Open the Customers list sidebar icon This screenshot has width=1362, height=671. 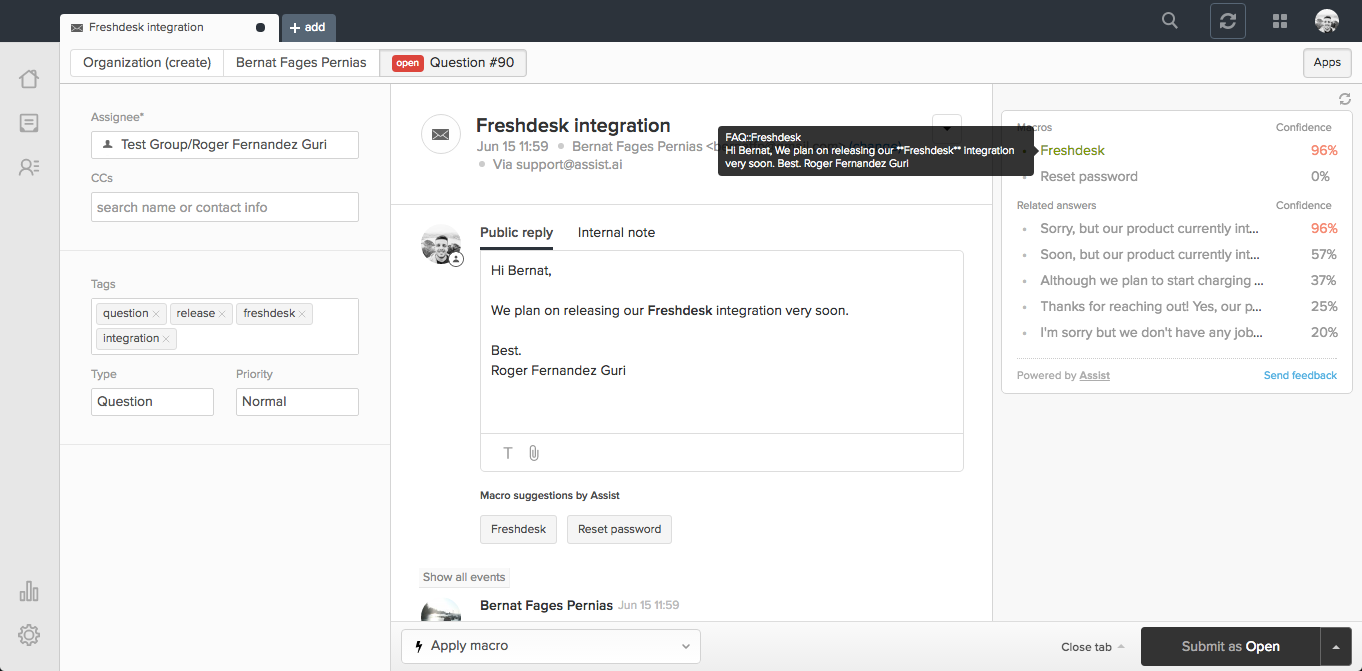click(29, 167)
